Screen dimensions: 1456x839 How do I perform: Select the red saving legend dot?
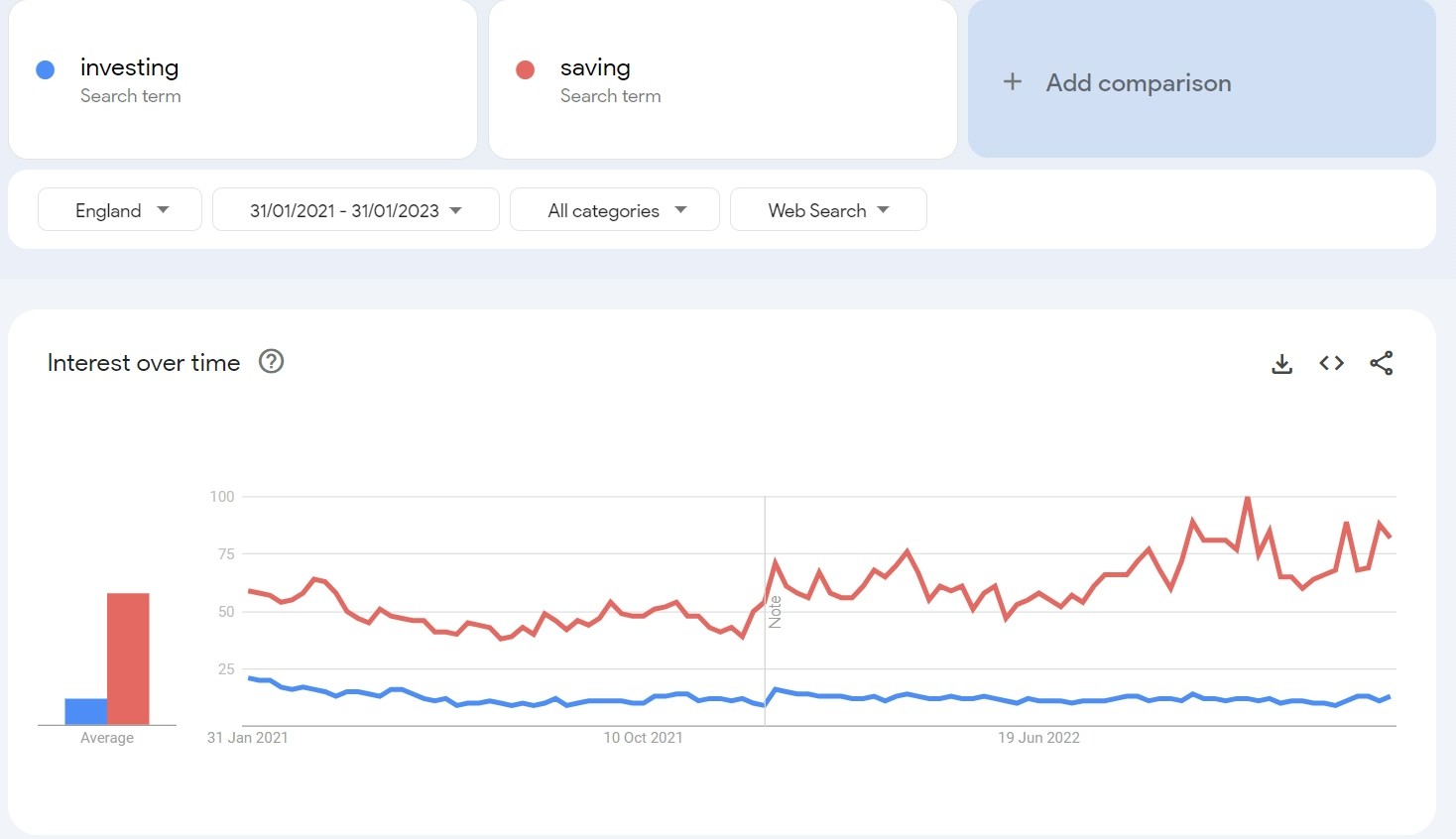(x=526, y=67)
